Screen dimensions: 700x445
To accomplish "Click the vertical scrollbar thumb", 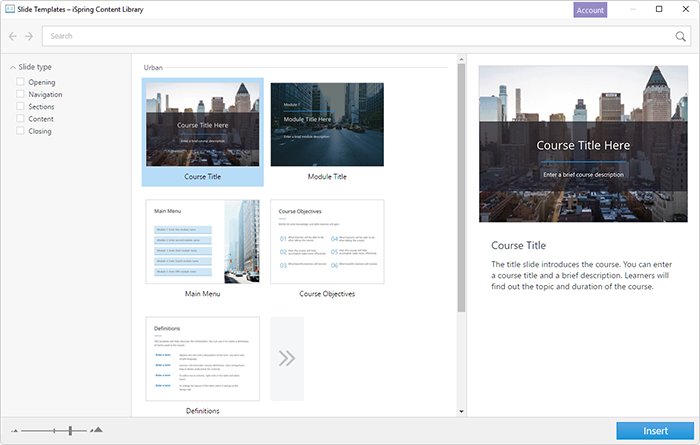I will click(461, 187).
